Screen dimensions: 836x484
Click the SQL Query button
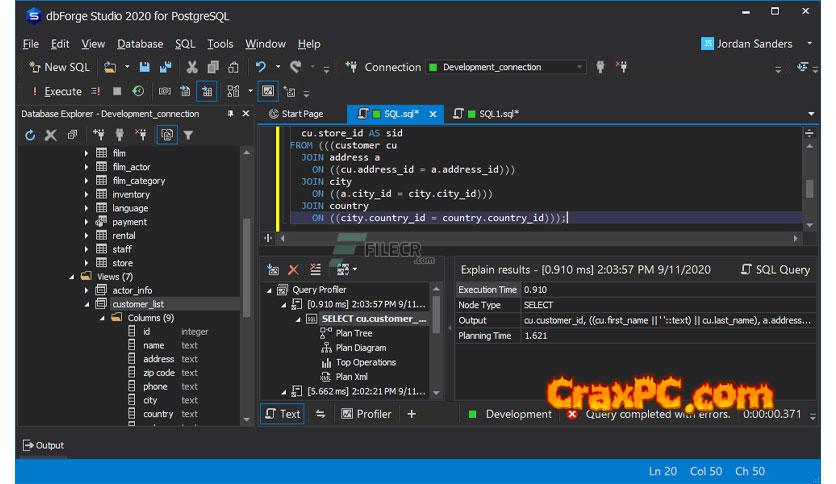775,270
